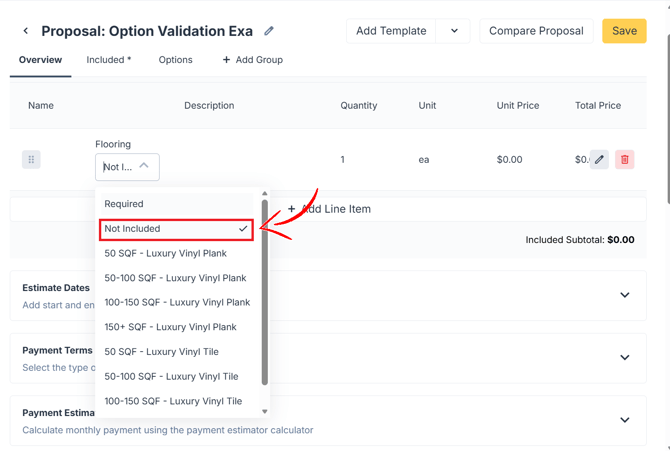
Task: Click dropdown scroll down arrow
Action: pos(265,412)
